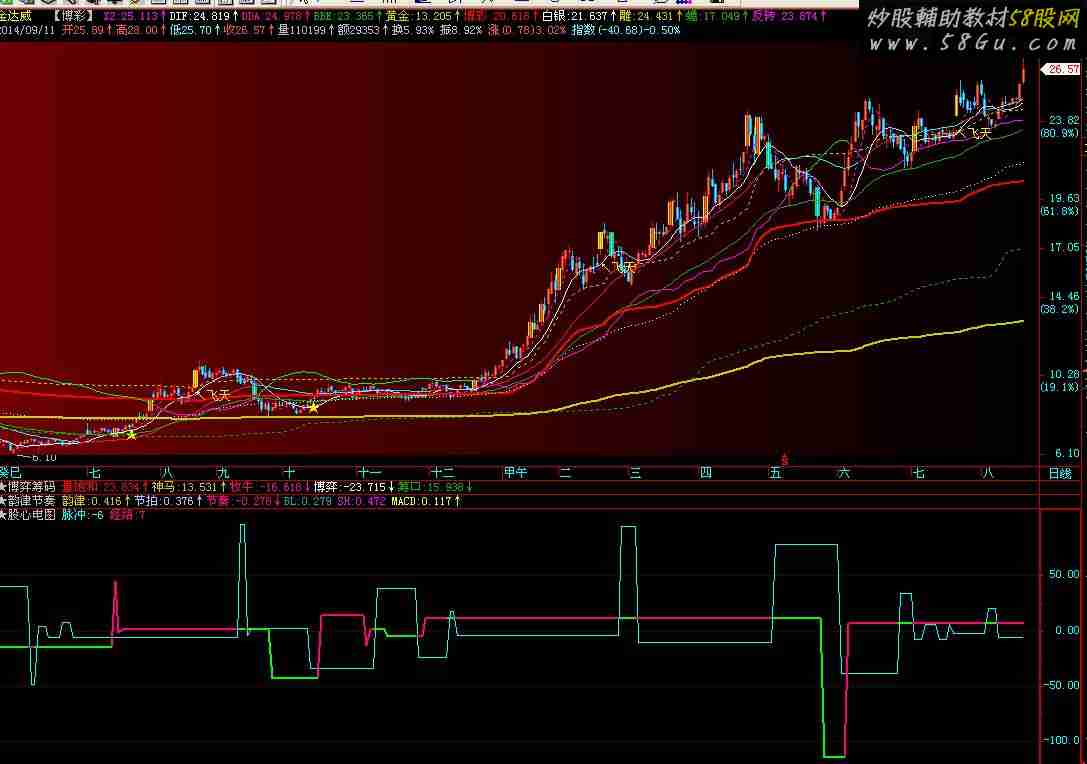Select the 甲午 year marker on the timeline

click(x=516, y=473)
